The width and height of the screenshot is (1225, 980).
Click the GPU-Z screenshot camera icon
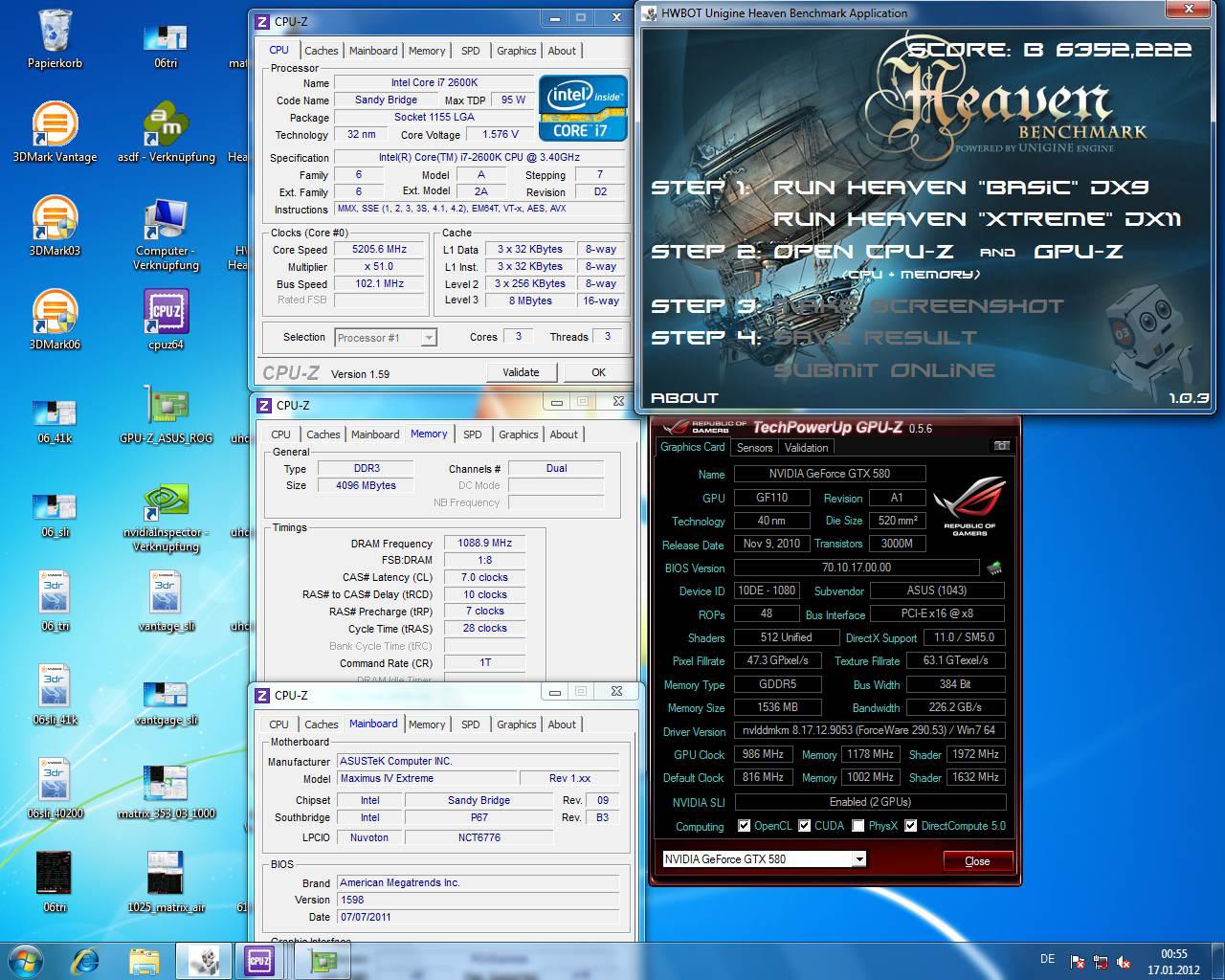(1001, 446)
